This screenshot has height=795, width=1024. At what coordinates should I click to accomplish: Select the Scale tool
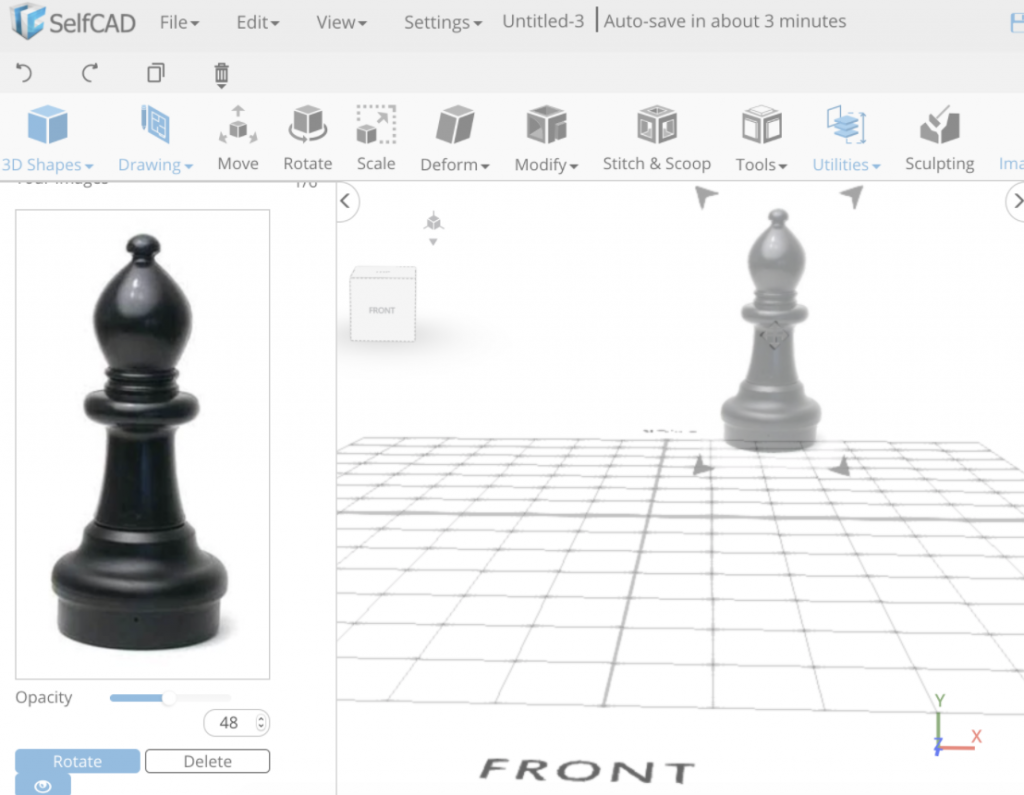(375, 137)
